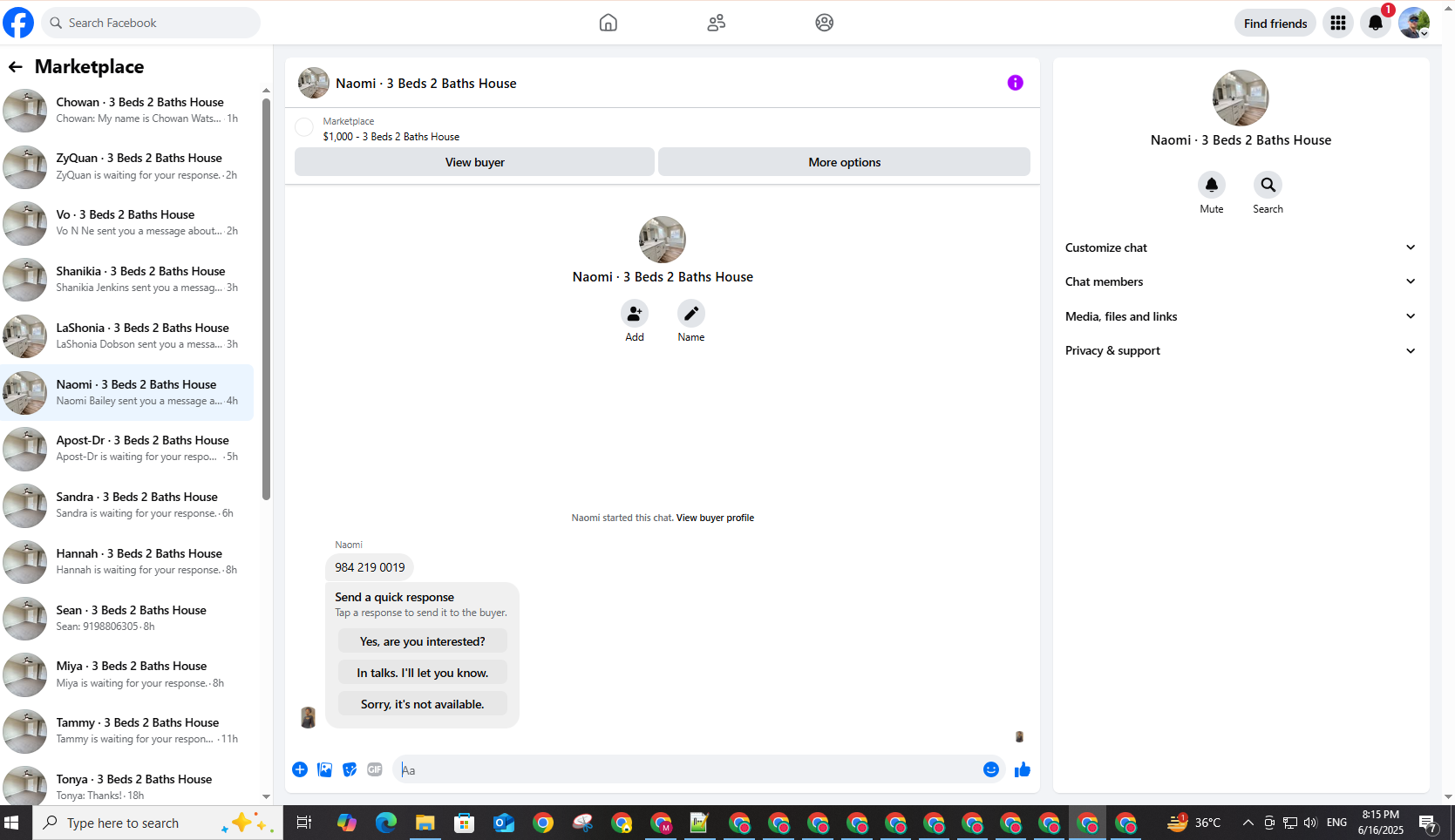Open the Groups icon in top bar
The height and width of the screenshot is (840, 1455).
(x=824, y=23)
